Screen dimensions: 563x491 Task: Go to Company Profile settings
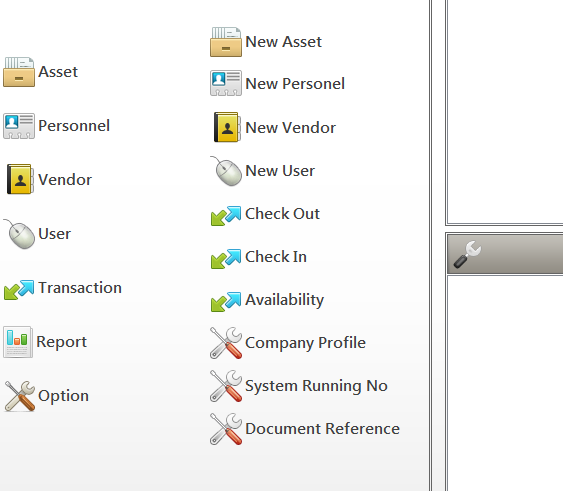306,343
